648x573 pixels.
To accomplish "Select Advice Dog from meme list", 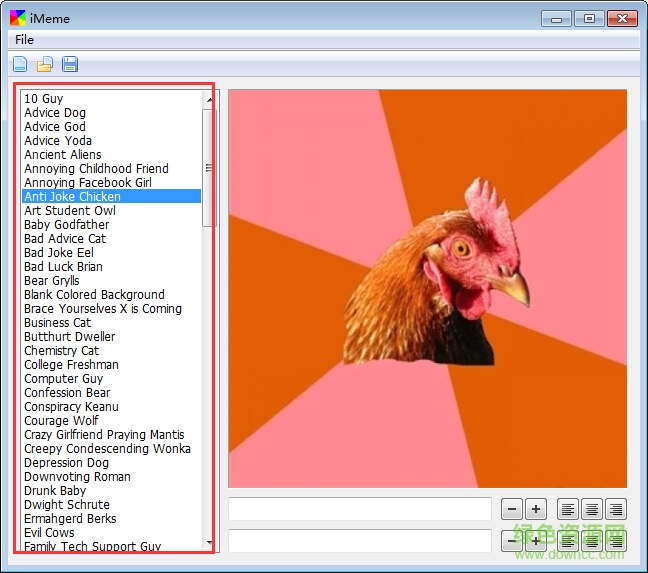I will [55, 113].
